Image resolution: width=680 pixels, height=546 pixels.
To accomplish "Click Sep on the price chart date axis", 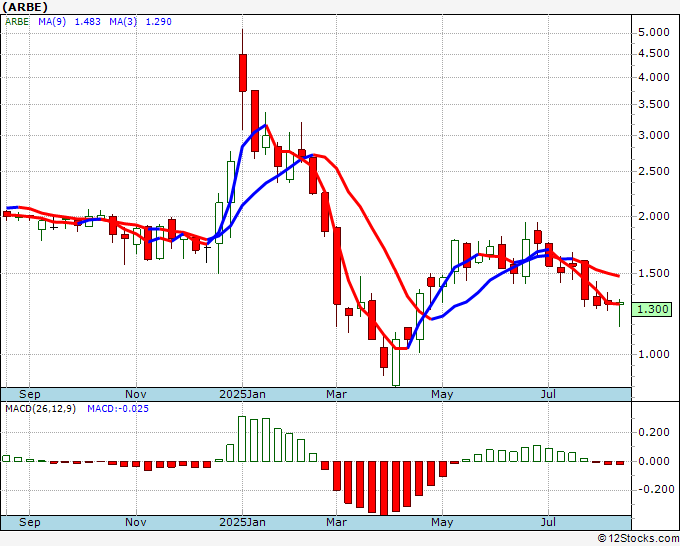I will (x=30, y=394).
